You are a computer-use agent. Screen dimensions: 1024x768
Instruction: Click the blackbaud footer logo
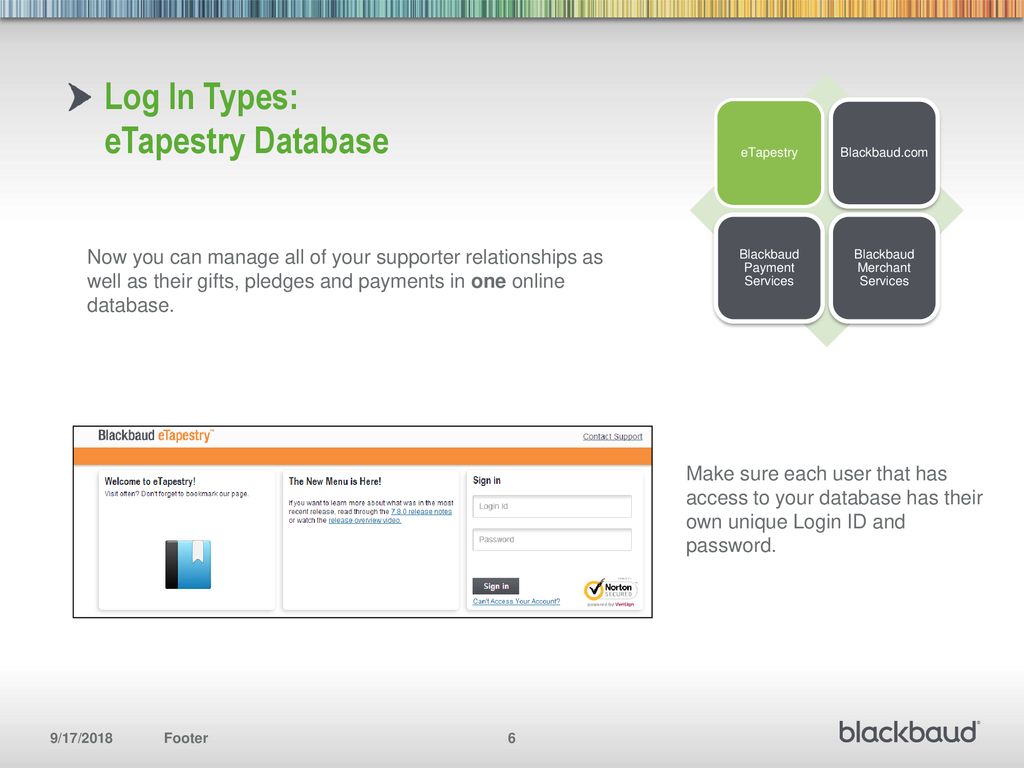pyautogui.click(x=909, y=733)
